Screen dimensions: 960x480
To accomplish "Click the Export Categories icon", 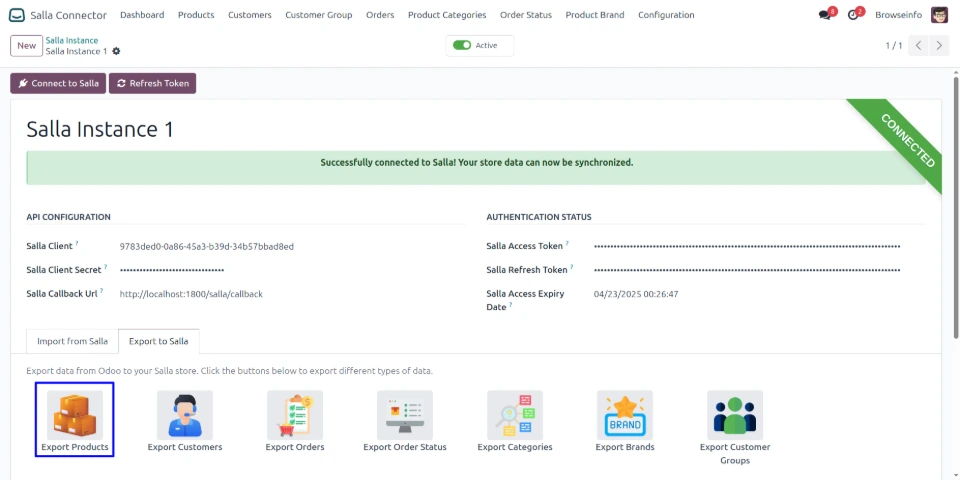I will point(515,414).
